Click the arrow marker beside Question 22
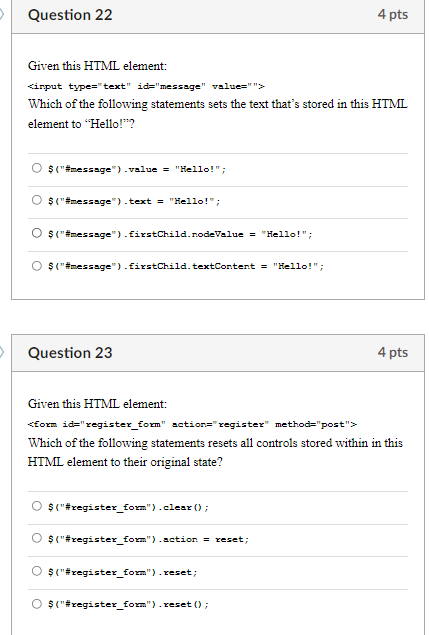The width and height of the screenshot is (429, 635). [2, 15]
